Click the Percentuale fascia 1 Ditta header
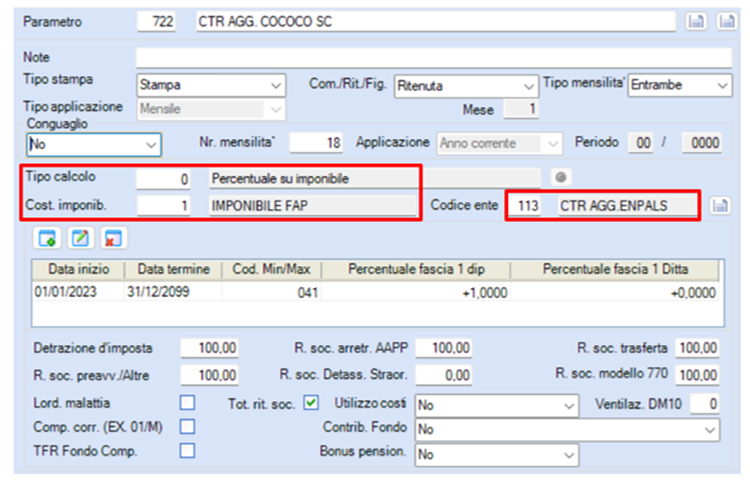 [x=615, y=269]
